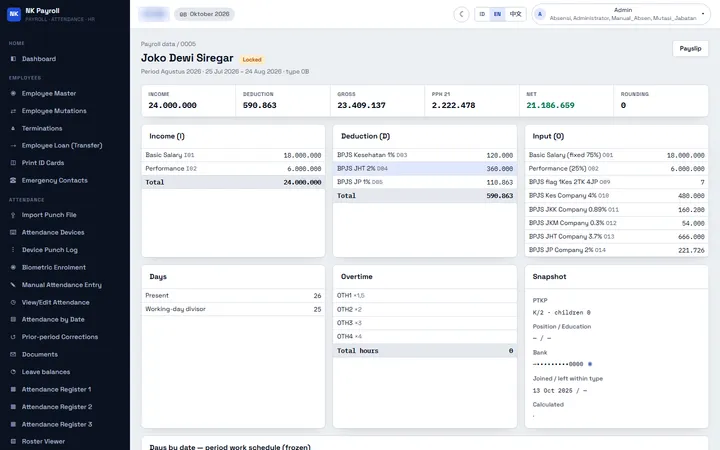Click the PTKP value K/2 - children 0

pyautogui.click(x=561, y=312)
